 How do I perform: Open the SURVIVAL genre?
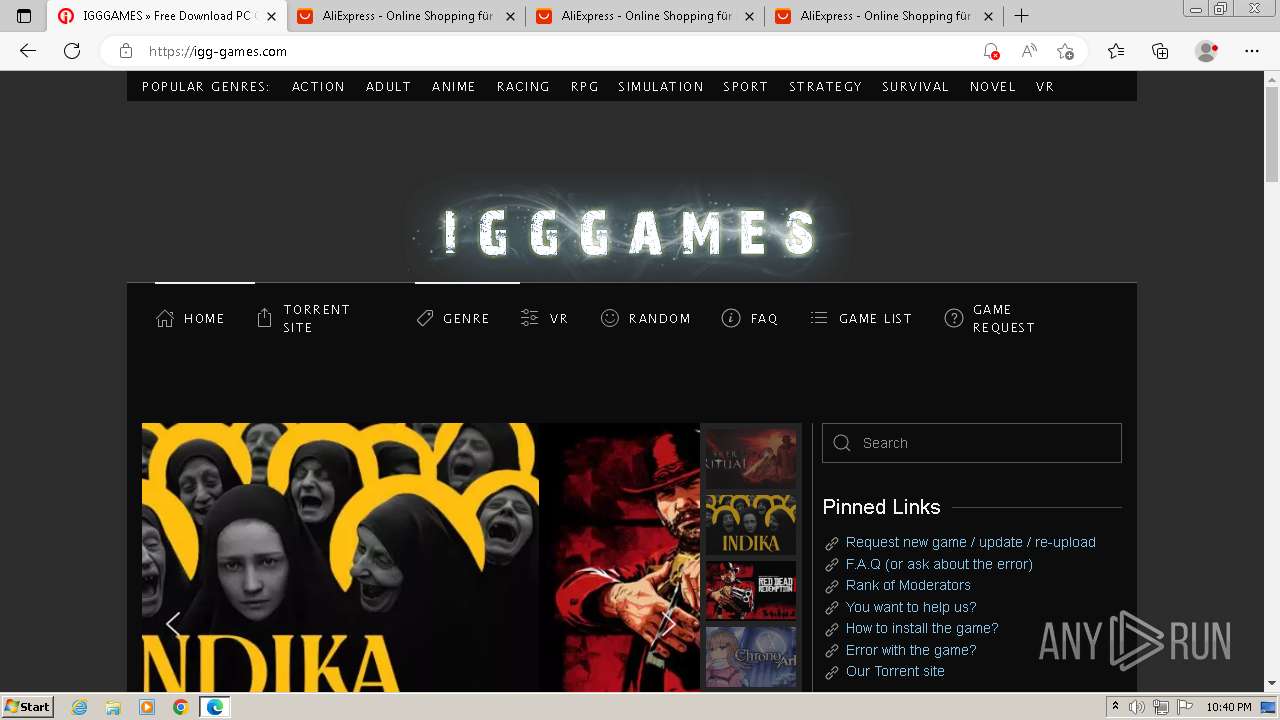tap(915, 87)
